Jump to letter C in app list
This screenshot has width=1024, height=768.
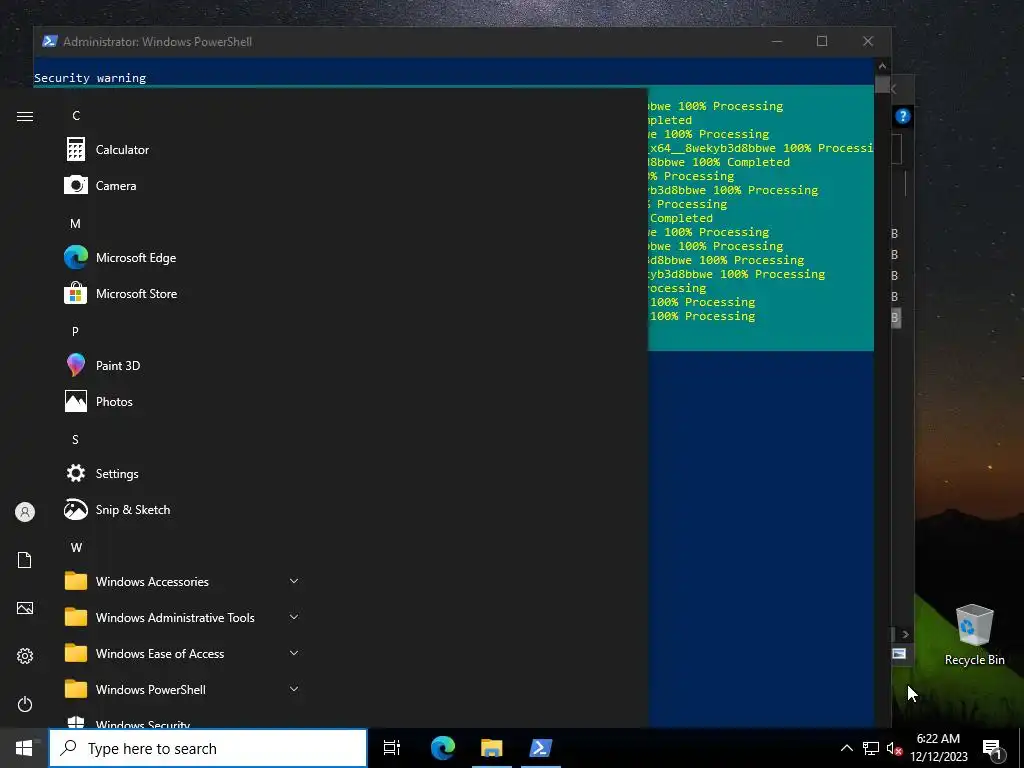(76, 116)
